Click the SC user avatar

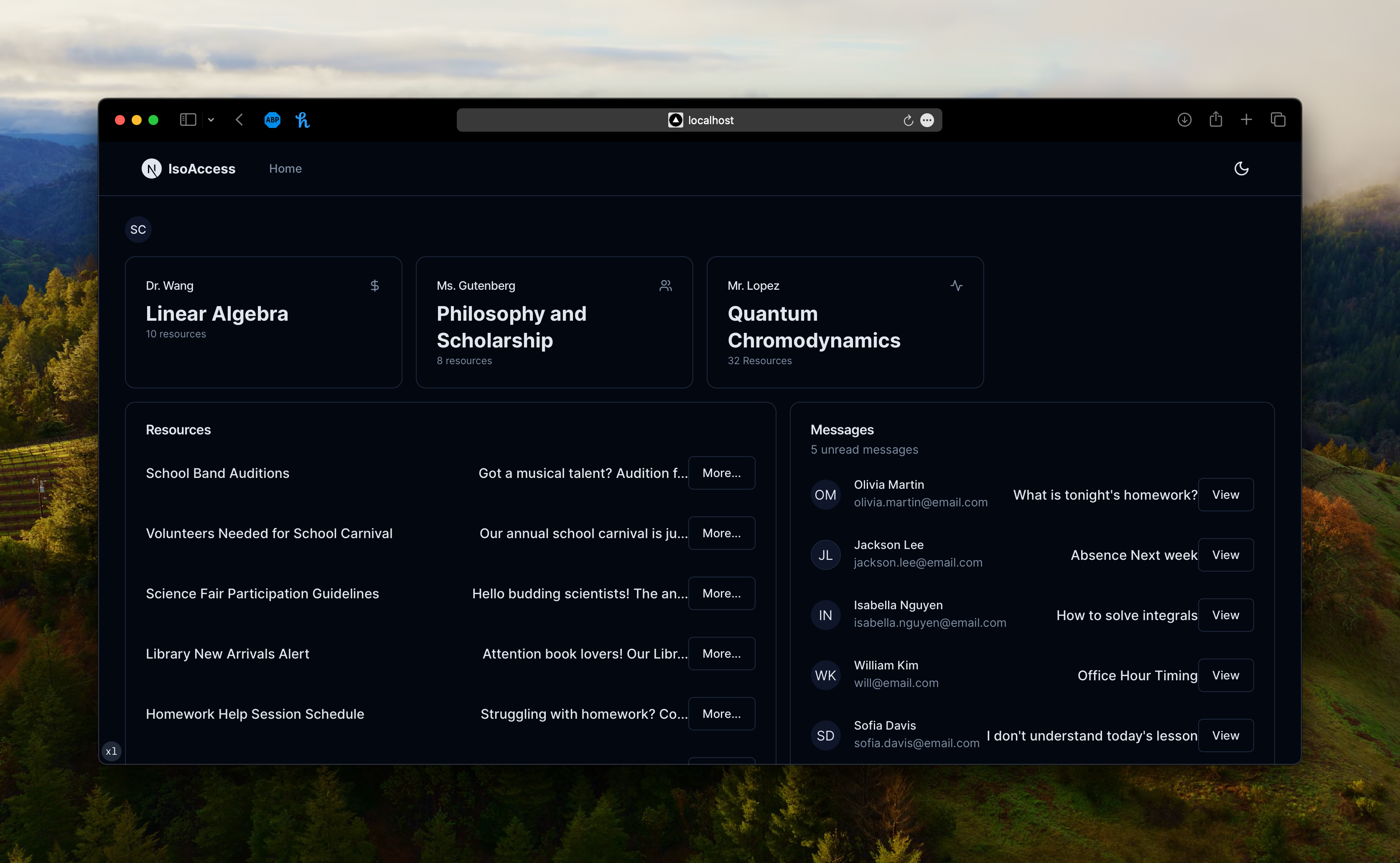(x=138, y=230)
